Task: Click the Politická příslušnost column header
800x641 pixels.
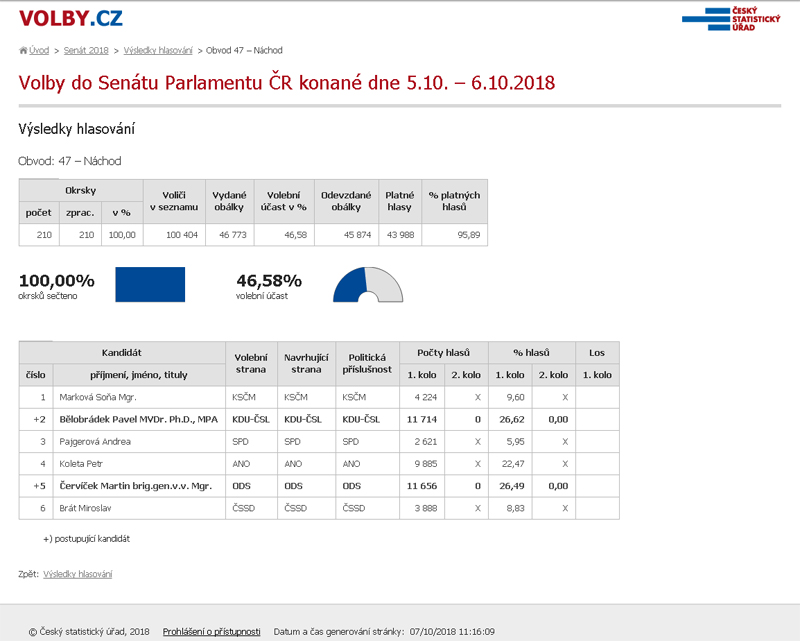Action: click(367, 363)
